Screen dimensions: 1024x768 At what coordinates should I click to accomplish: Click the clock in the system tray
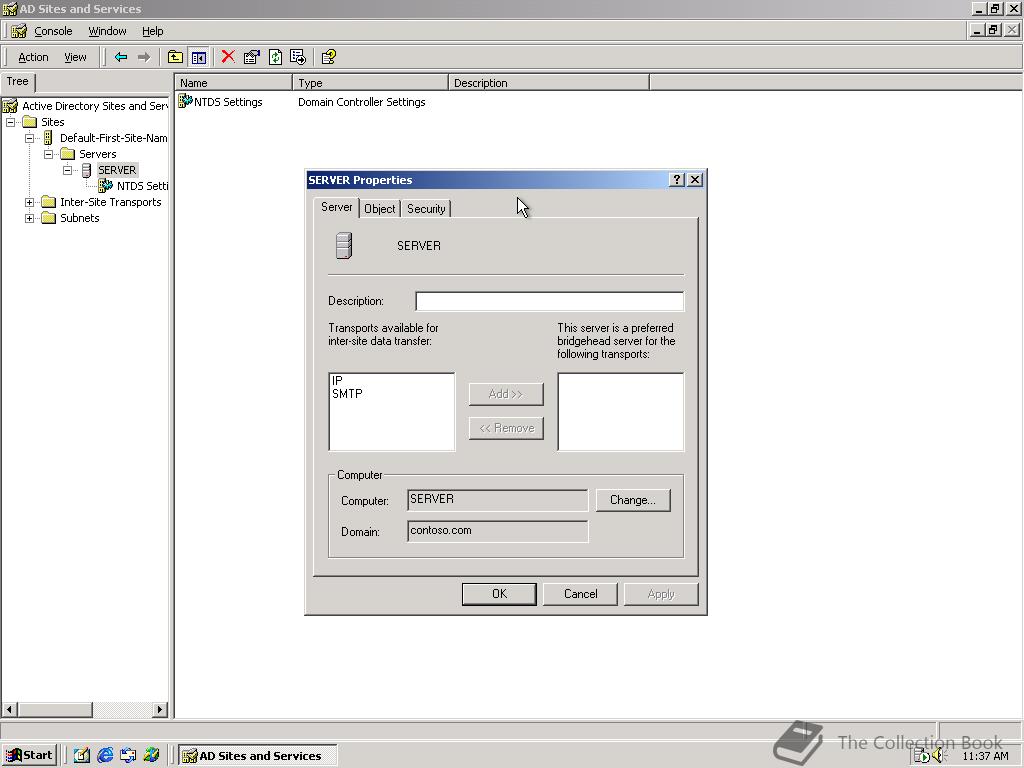pyautogui.click(x=985, y=756)
